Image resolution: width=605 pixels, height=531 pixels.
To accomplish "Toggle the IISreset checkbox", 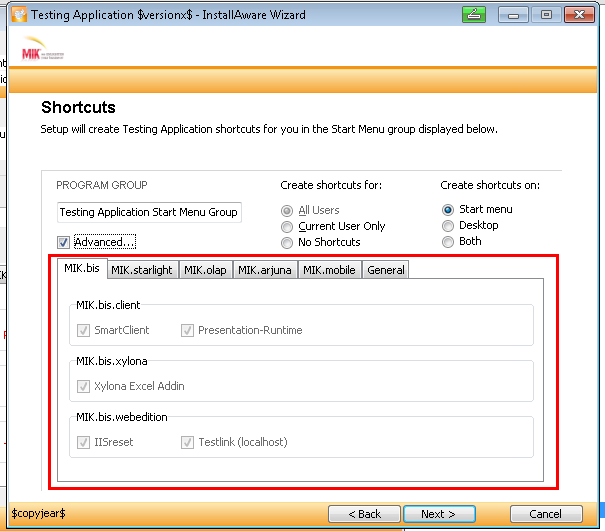I will 83,442.
